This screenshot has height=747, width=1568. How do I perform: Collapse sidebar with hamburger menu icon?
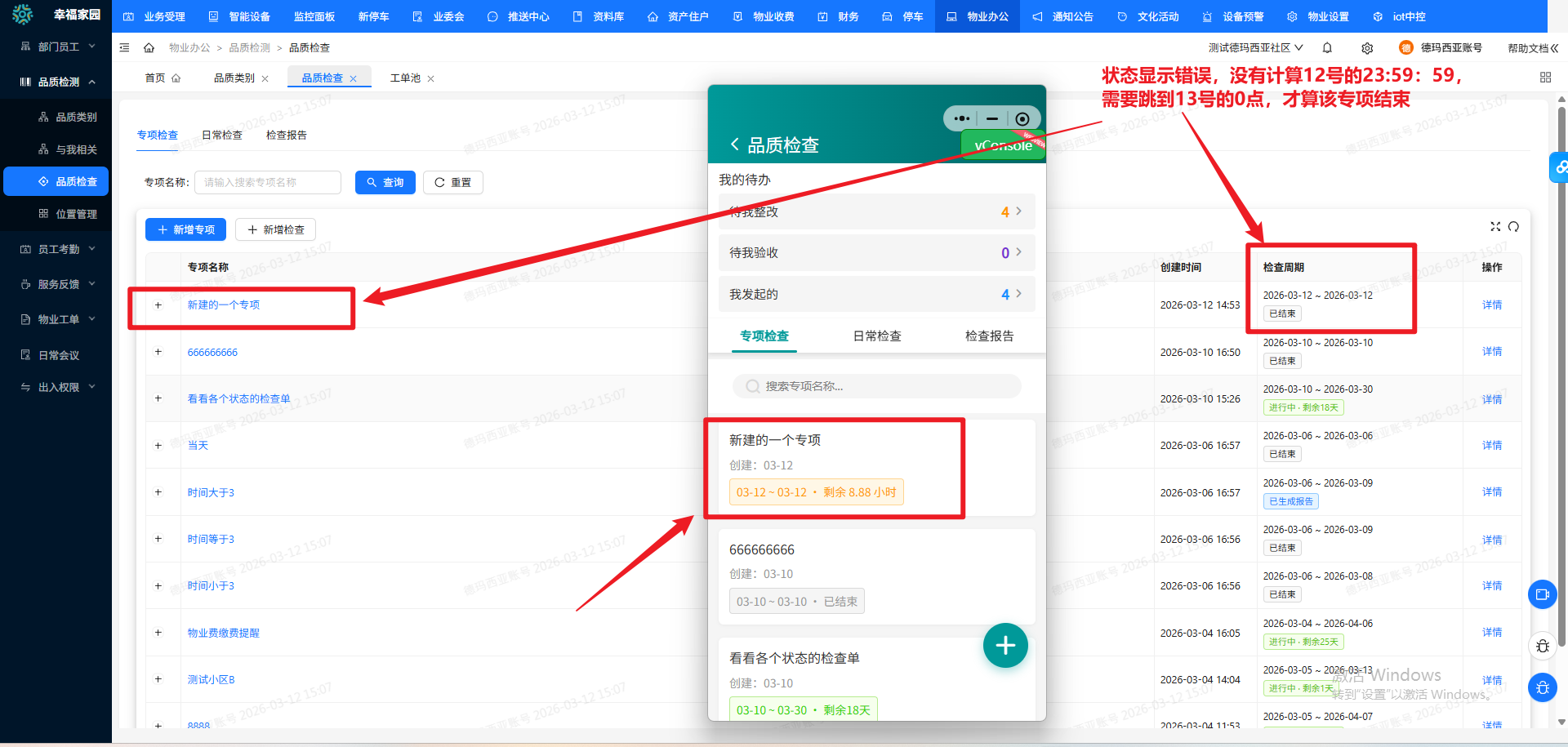[x=124, y=48]
